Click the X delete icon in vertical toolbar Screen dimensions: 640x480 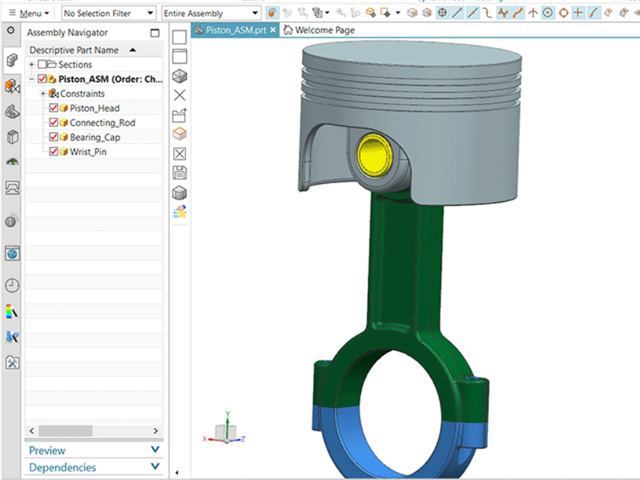point(180,95)
